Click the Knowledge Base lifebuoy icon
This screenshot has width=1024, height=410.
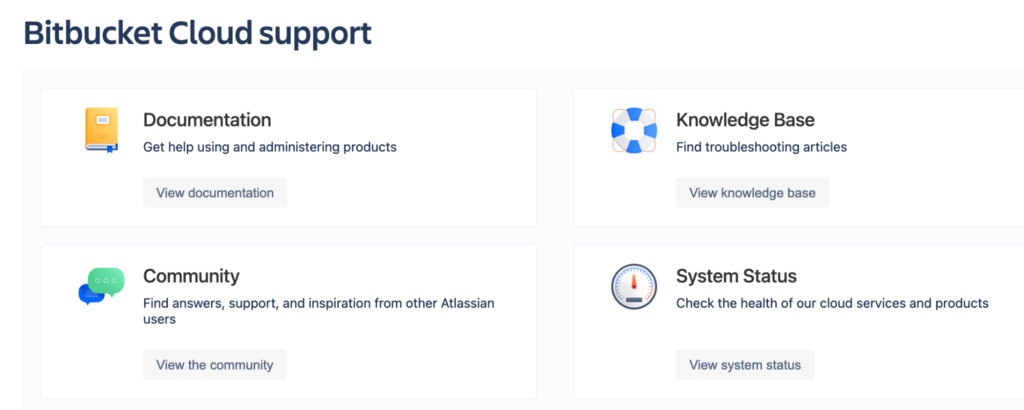pos(633,131)
